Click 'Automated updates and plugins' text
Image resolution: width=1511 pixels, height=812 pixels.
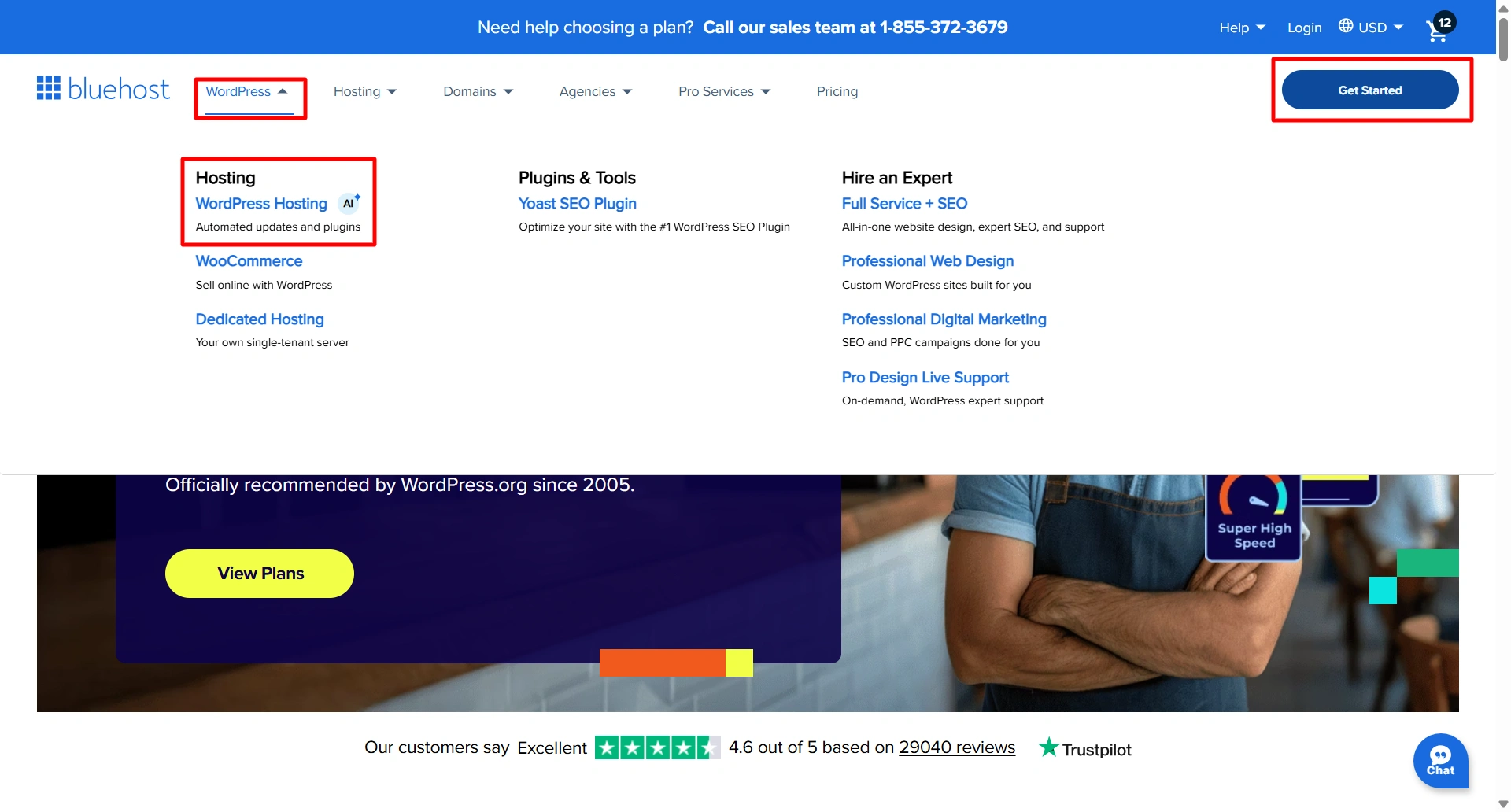coord(278,227)
